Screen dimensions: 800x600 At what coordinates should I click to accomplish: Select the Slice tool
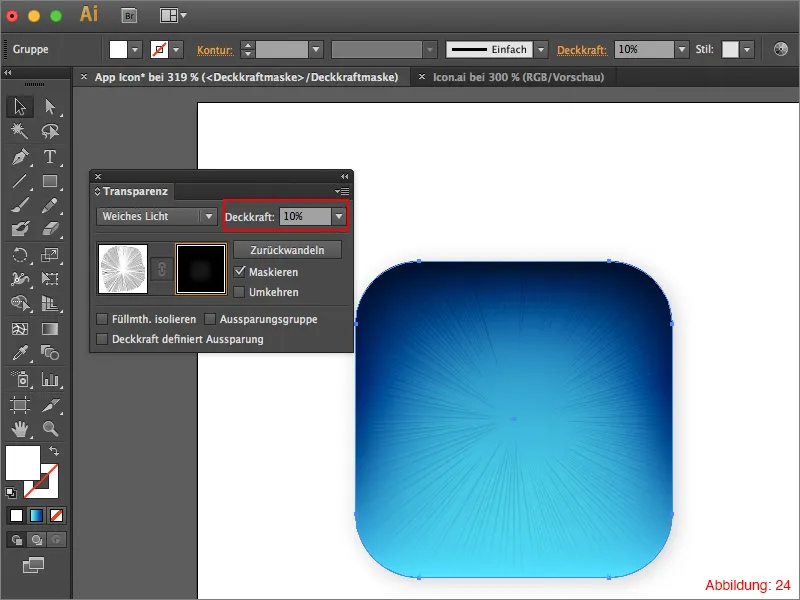[x=49, y=405]
